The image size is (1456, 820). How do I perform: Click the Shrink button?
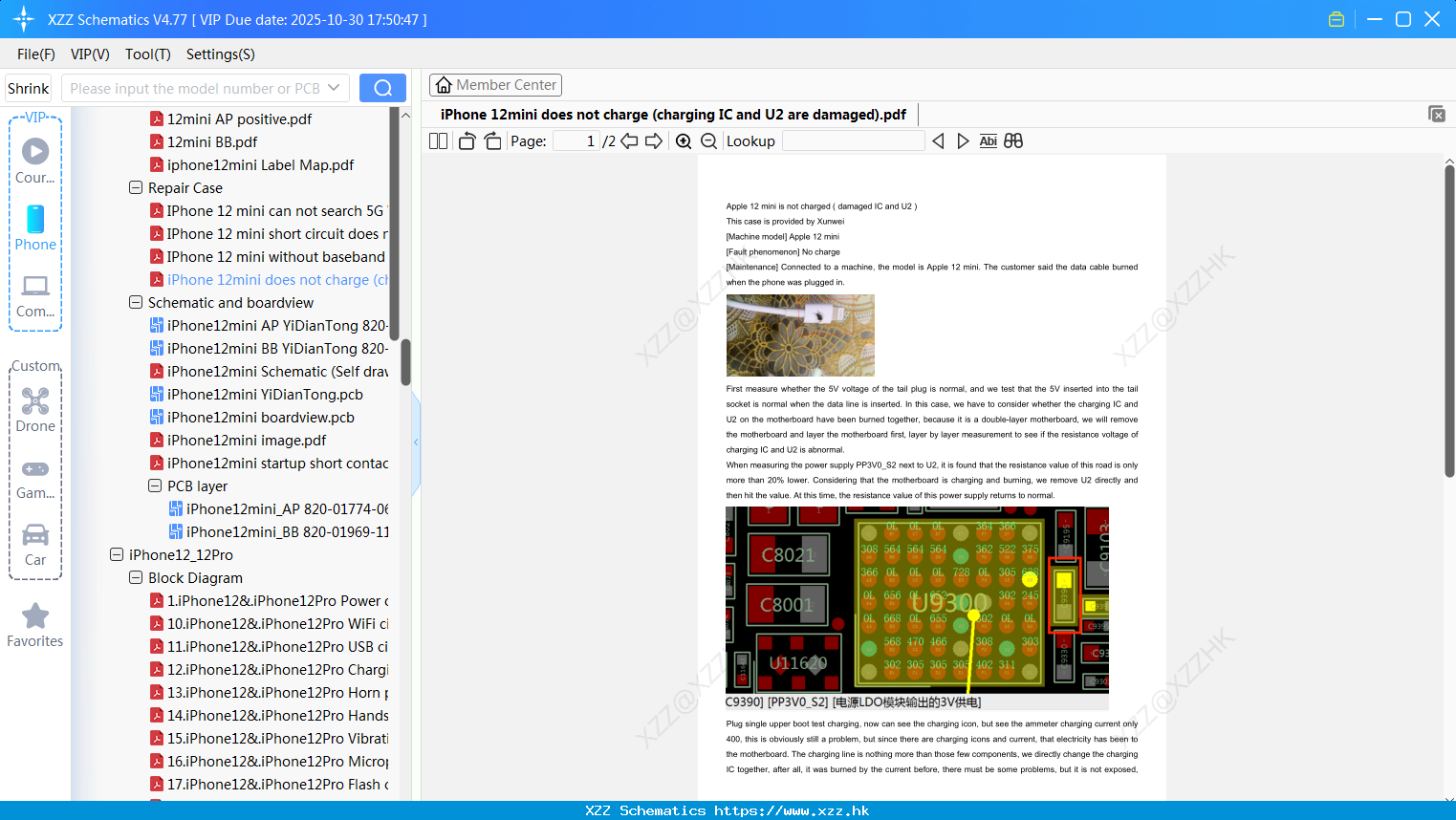(29, 88)
